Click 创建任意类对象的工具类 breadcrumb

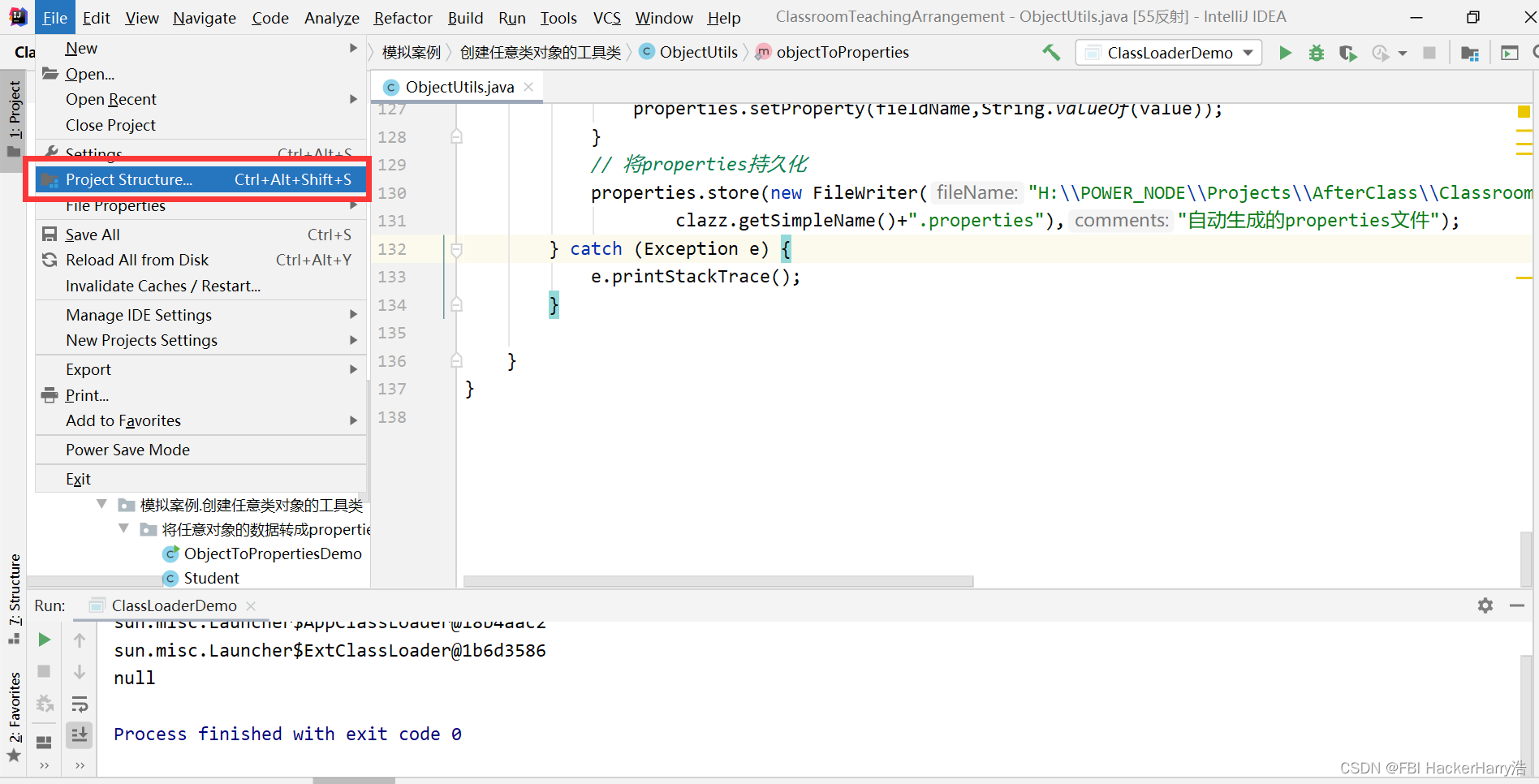pos(541,53)
